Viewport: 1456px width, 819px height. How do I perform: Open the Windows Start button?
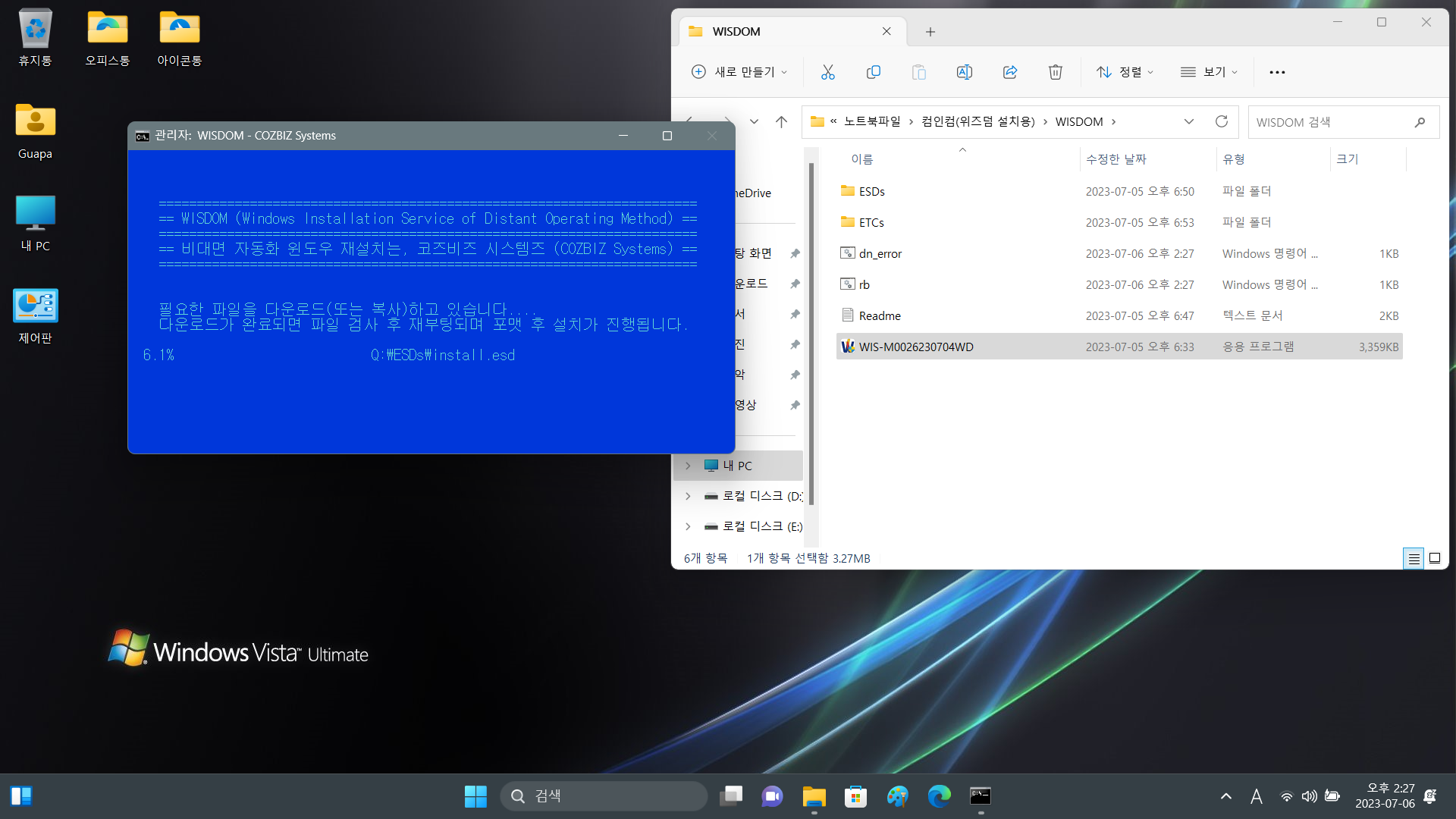(x=475, y=795)
